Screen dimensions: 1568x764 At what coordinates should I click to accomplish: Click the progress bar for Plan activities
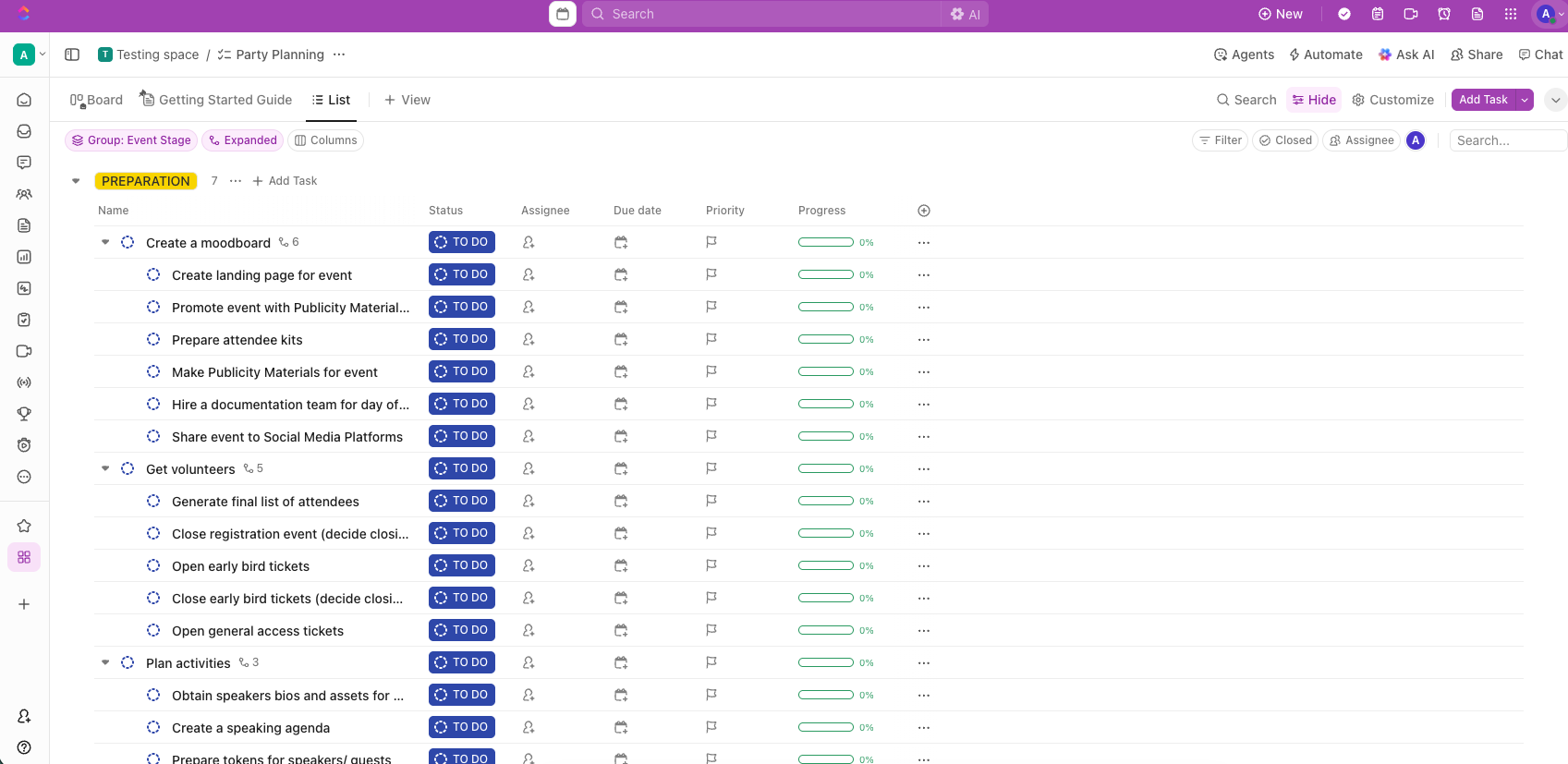[x=825, y=662]
